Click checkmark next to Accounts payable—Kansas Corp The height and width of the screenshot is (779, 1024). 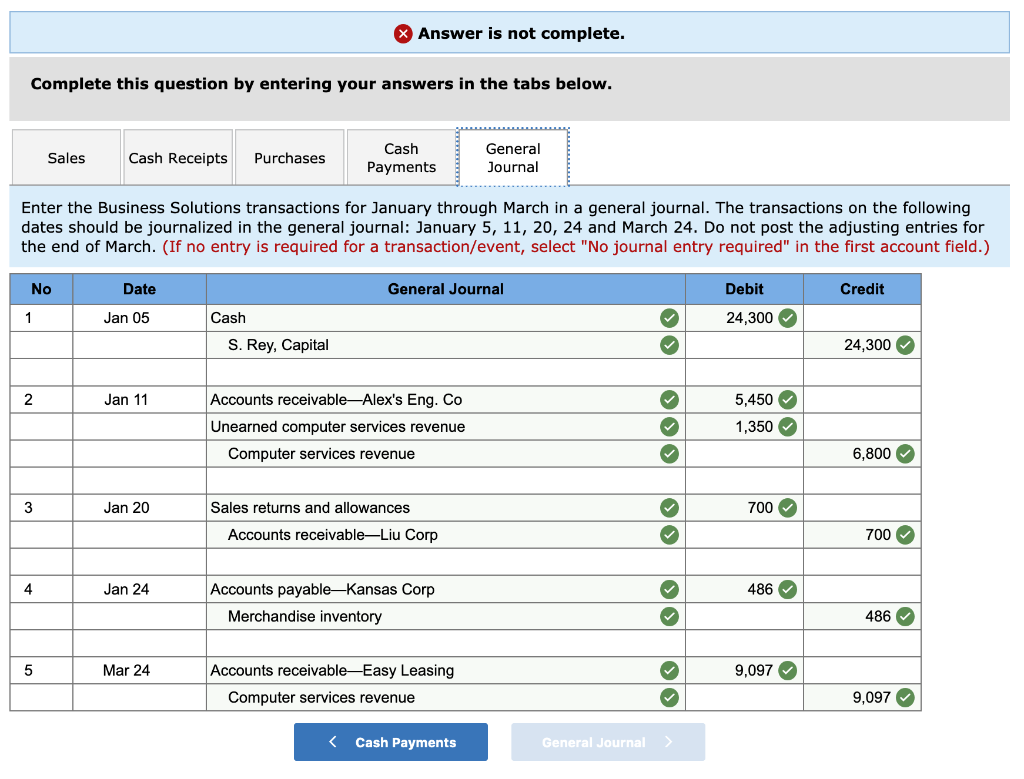click(x=669, y=589)
